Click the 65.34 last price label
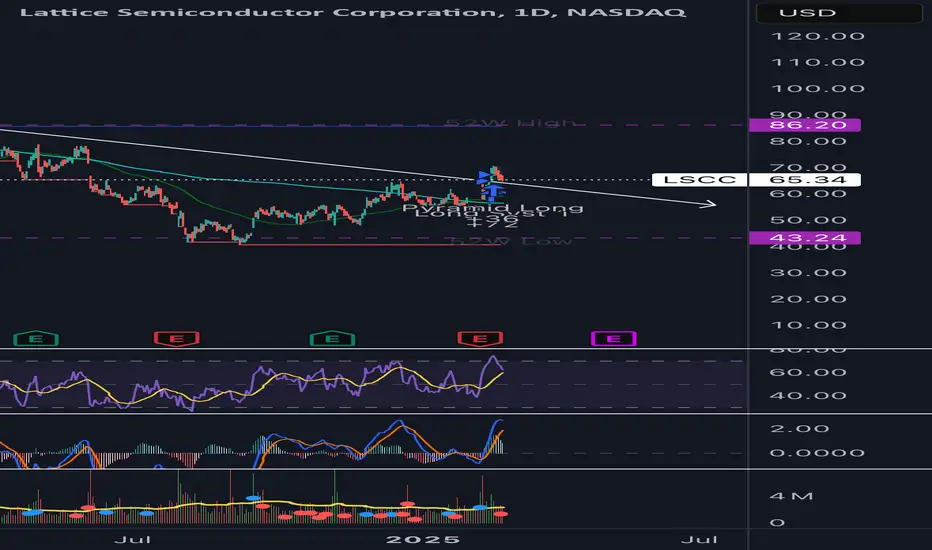Image resolution: width=932 pixels, height=550 pixels. (x=805, y=180)
